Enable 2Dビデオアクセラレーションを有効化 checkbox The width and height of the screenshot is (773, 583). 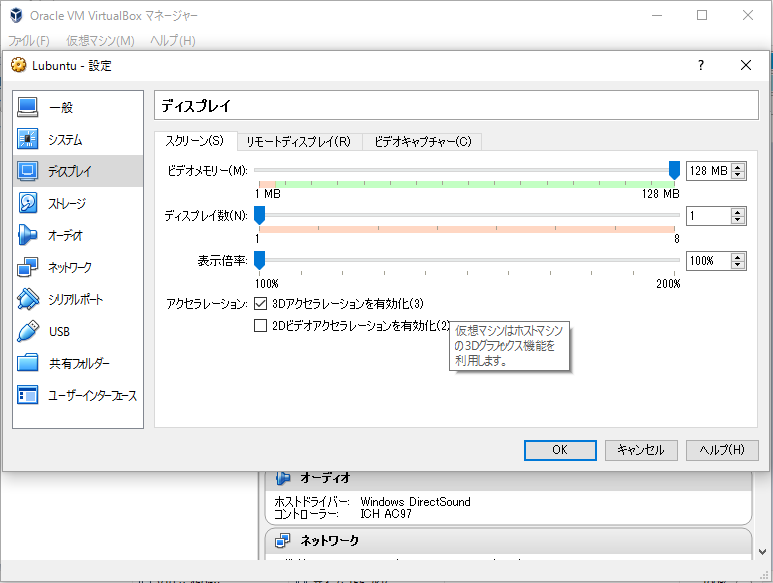click(260, 326)
